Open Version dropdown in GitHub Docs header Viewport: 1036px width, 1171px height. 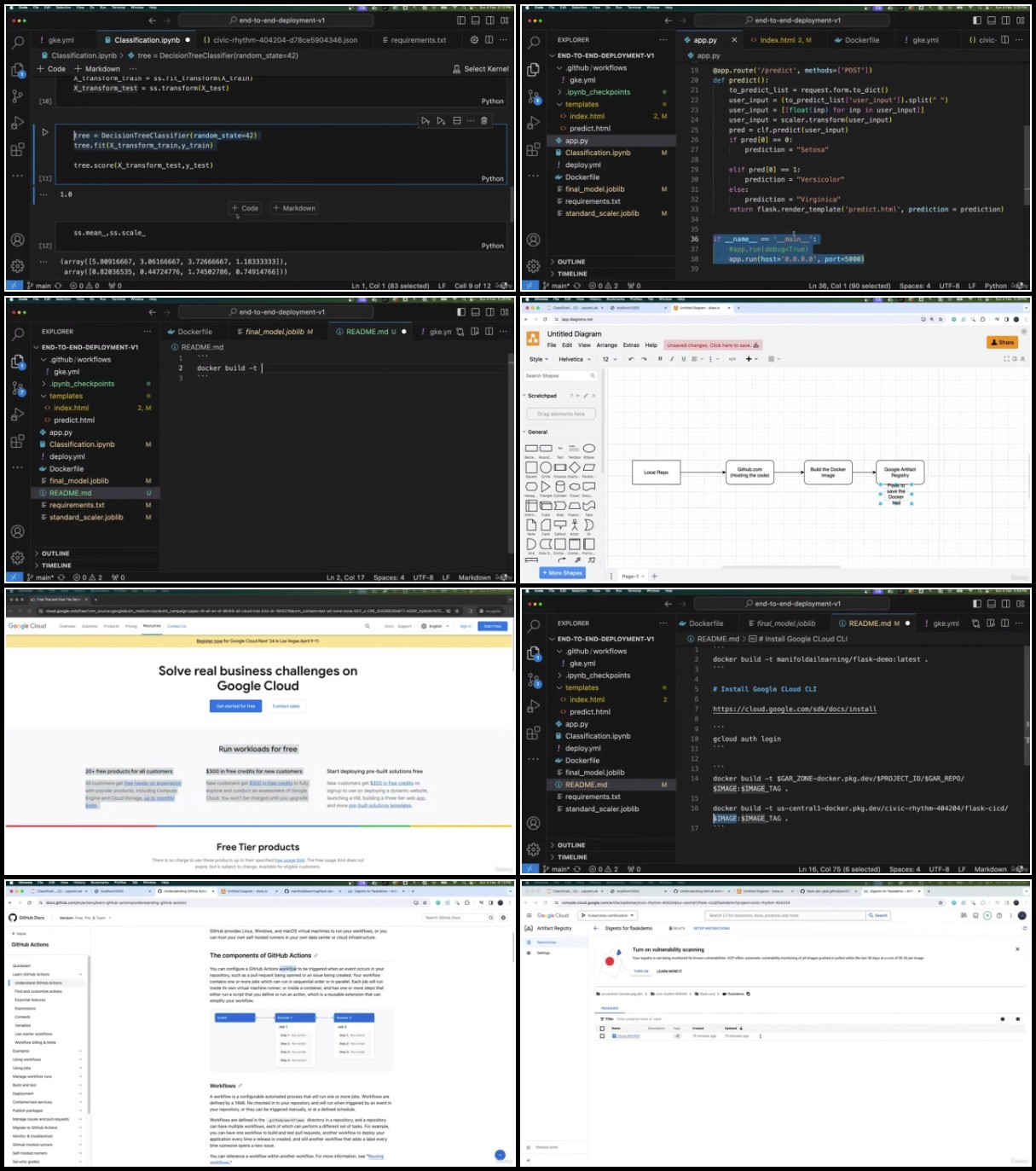point(84,918)
